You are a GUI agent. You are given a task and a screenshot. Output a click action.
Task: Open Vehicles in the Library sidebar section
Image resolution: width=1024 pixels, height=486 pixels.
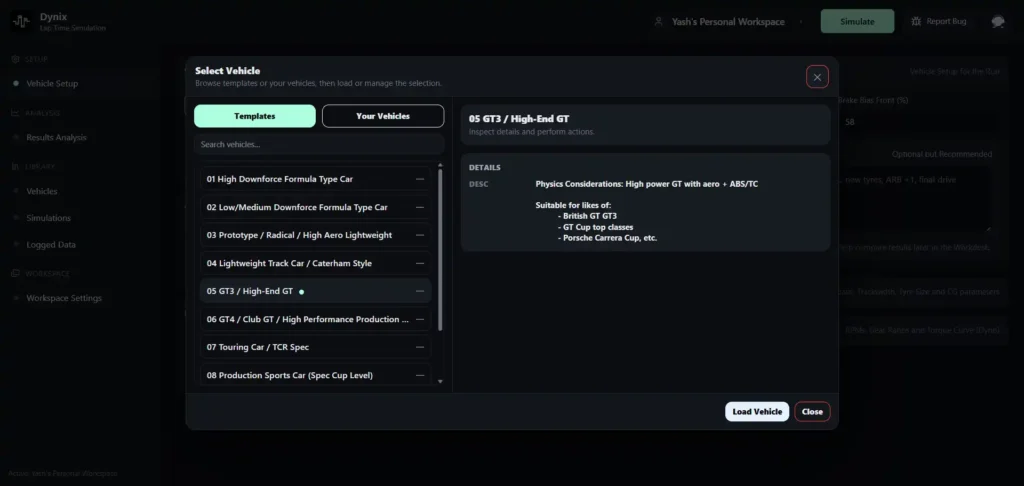click(x=42, y=191)
